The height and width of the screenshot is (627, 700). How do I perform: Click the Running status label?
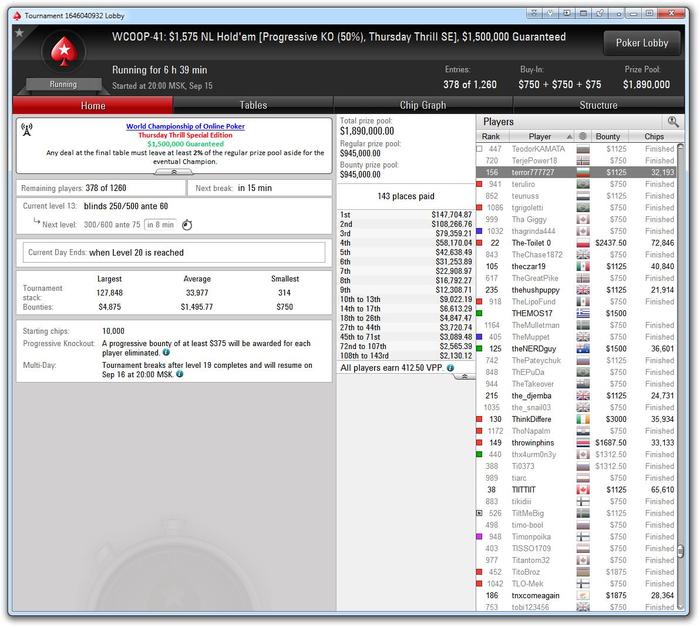click(x=63, y=84)
